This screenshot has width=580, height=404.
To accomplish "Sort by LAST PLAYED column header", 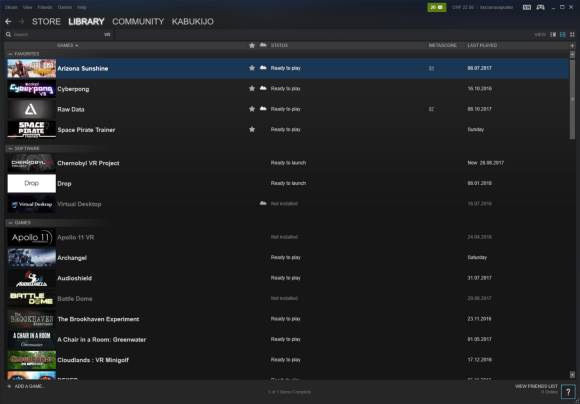I will click(x=482, y=46).
